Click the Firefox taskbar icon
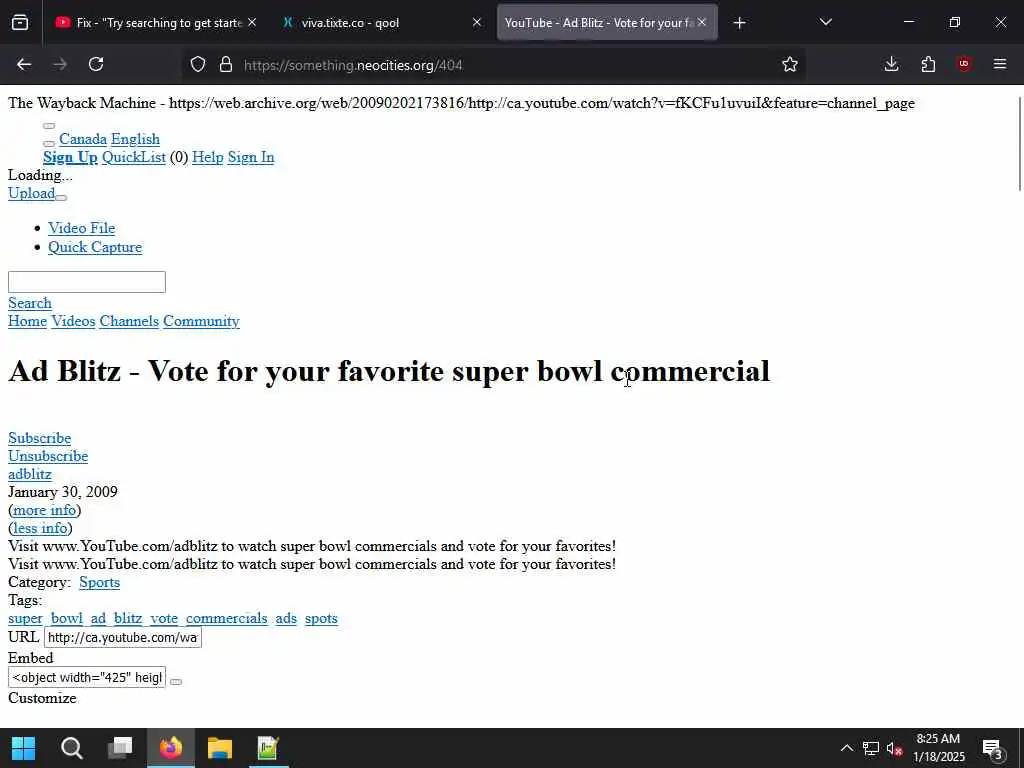1024x768 pixels. (x=170, y=748)
